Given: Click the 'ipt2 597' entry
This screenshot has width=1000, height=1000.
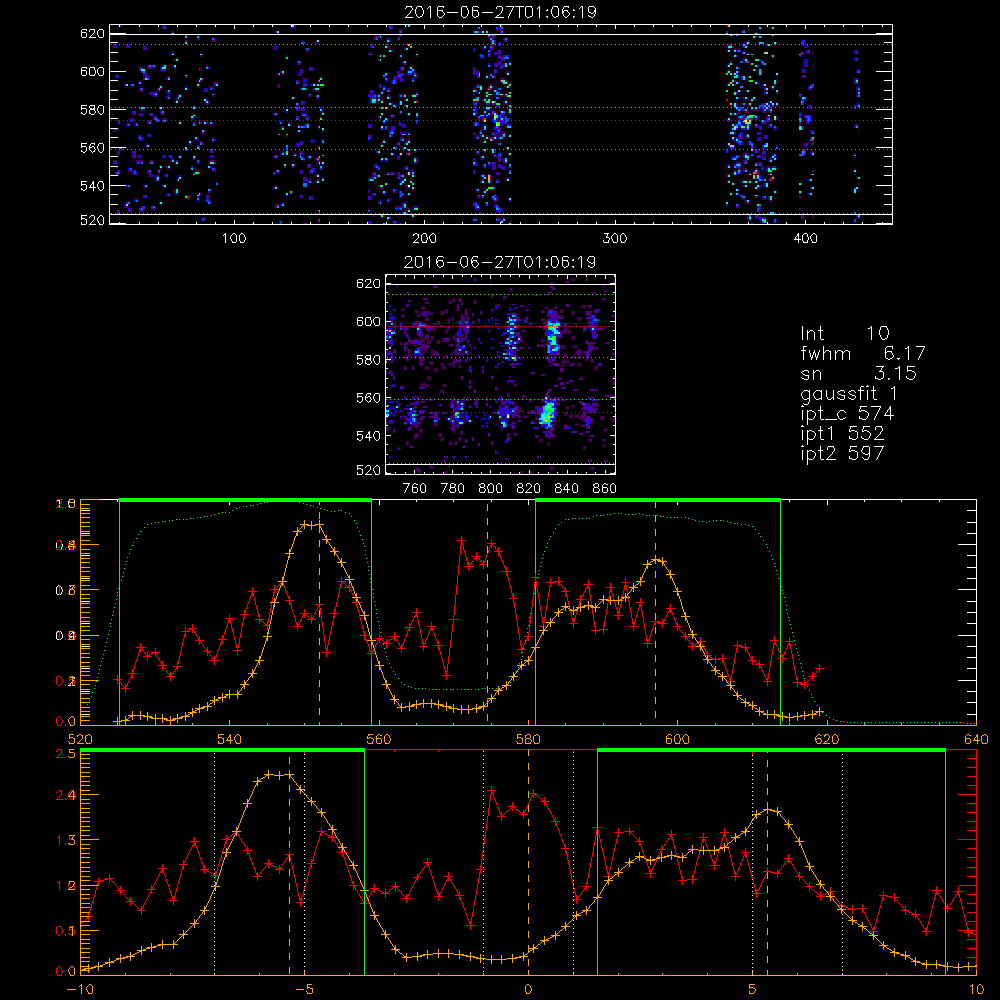Looking at the screenshot, I should (842, 453).
